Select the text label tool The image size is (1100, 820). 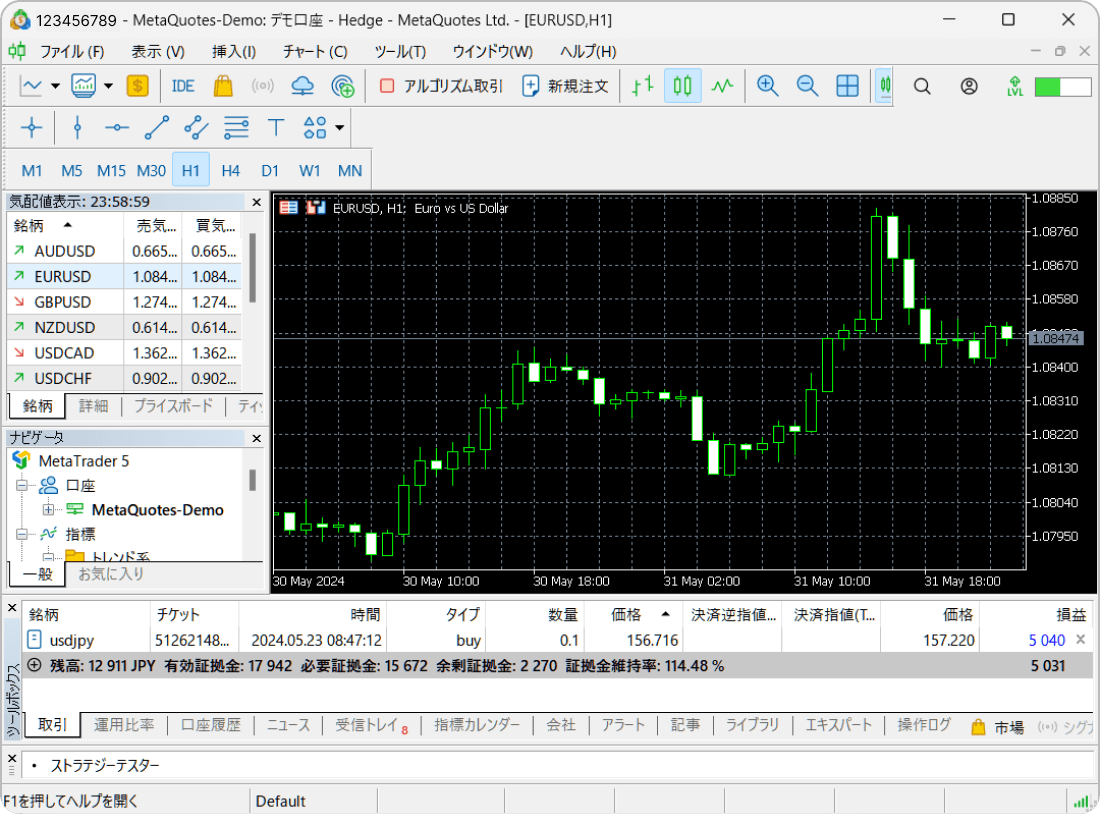tap(276, 128)
